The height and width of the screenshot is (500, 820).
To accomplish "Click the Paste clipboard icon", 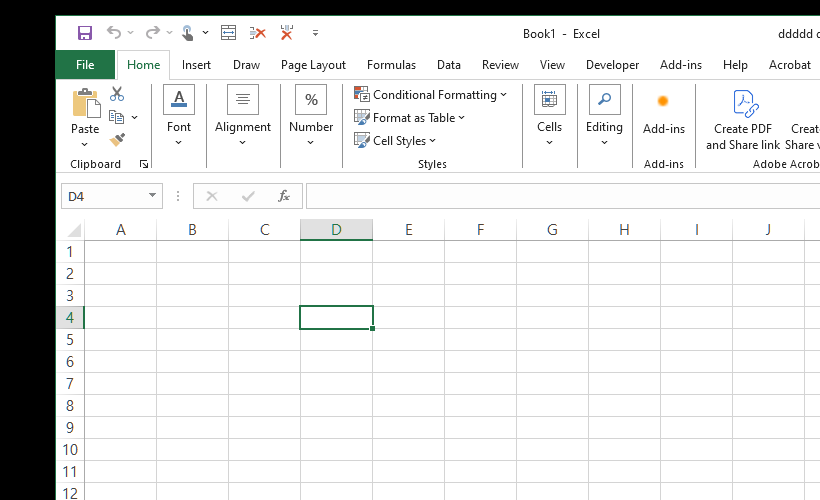I will tap(86, 104).
